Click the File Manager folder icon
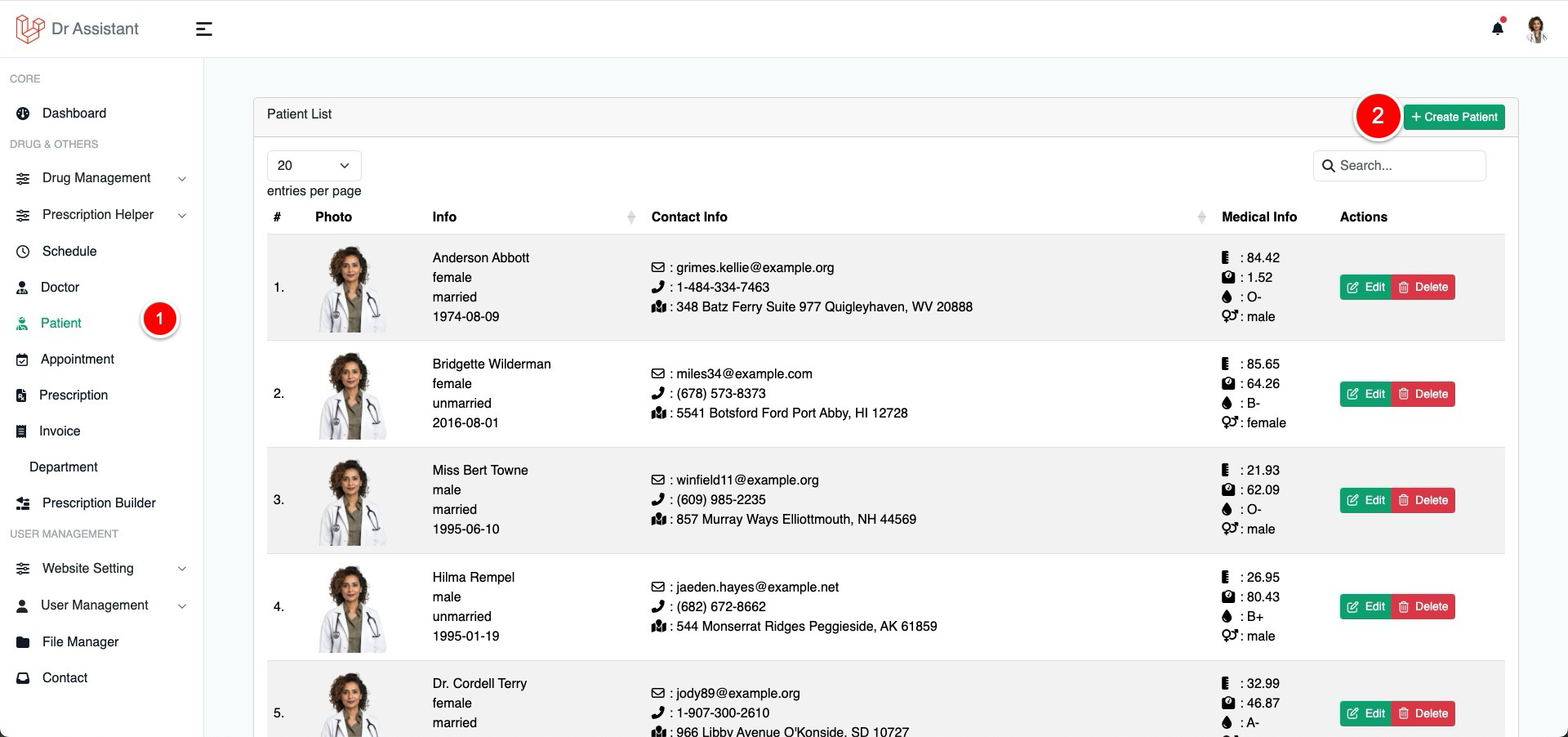 point(23,642)
